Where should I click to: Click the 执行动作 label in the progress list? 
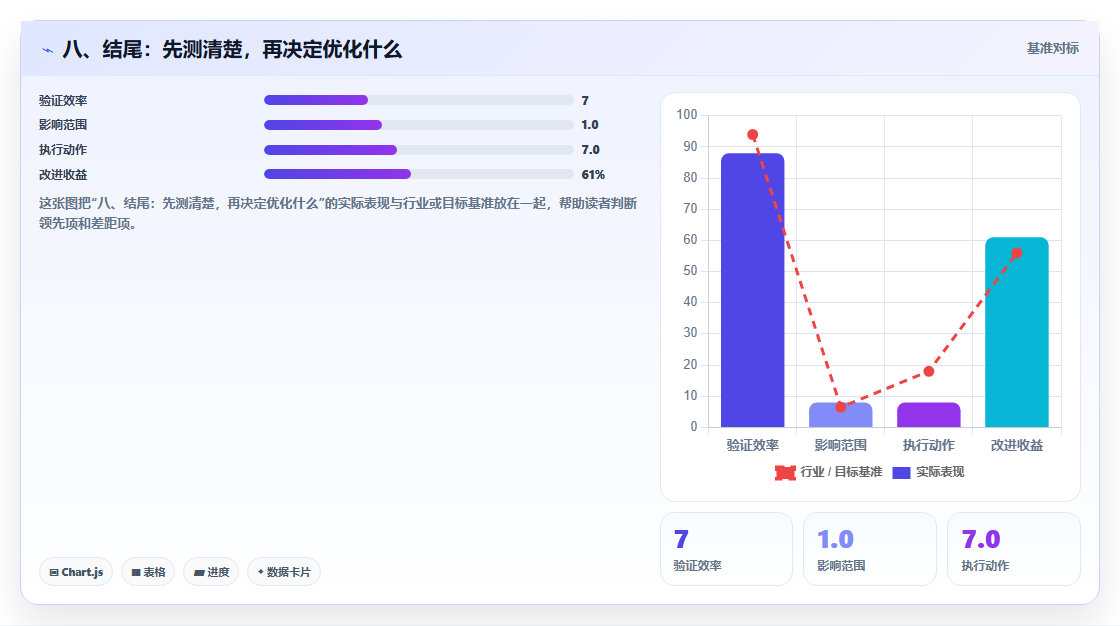pos(63,150)
